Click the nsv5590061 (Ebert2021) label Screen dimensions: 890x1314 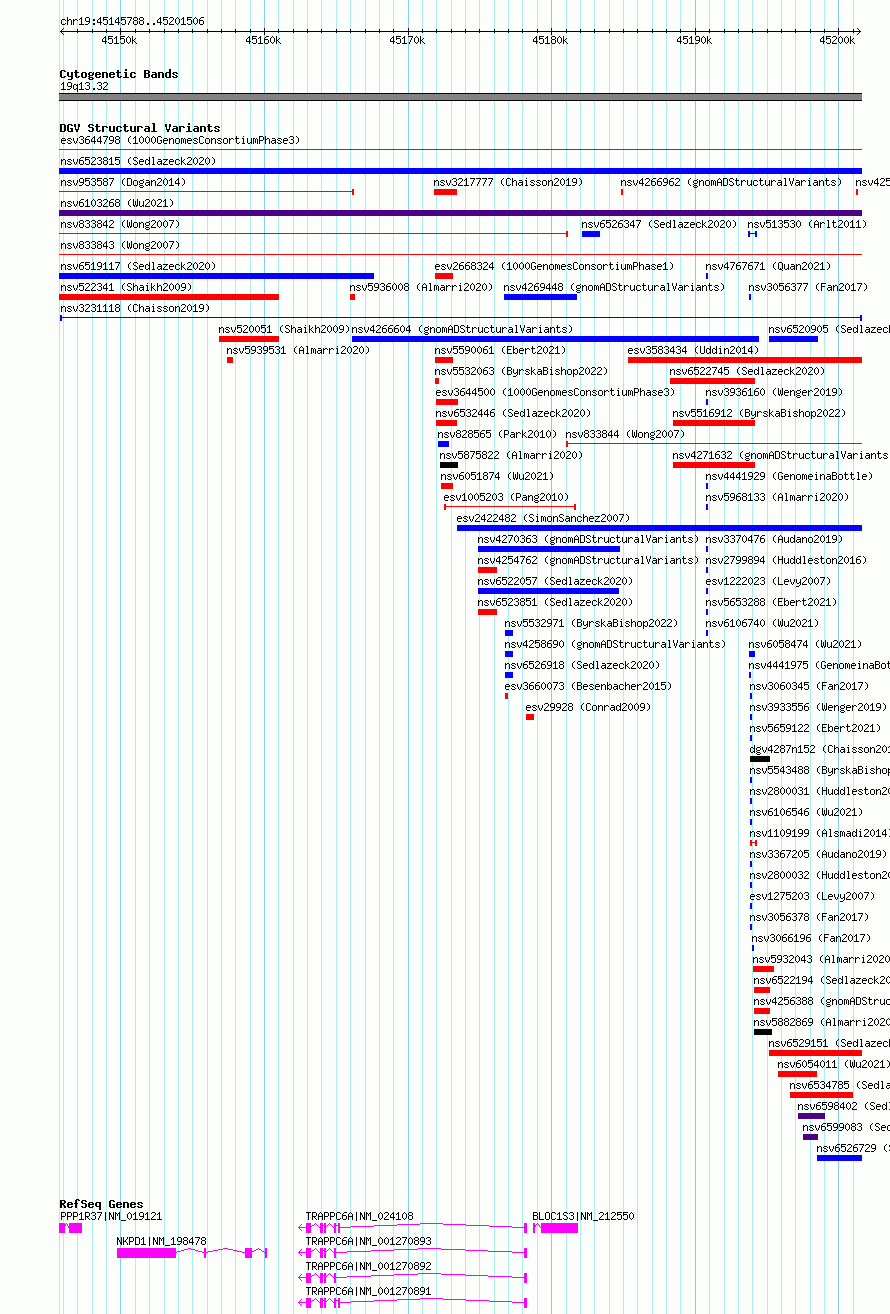pos(500,350)
